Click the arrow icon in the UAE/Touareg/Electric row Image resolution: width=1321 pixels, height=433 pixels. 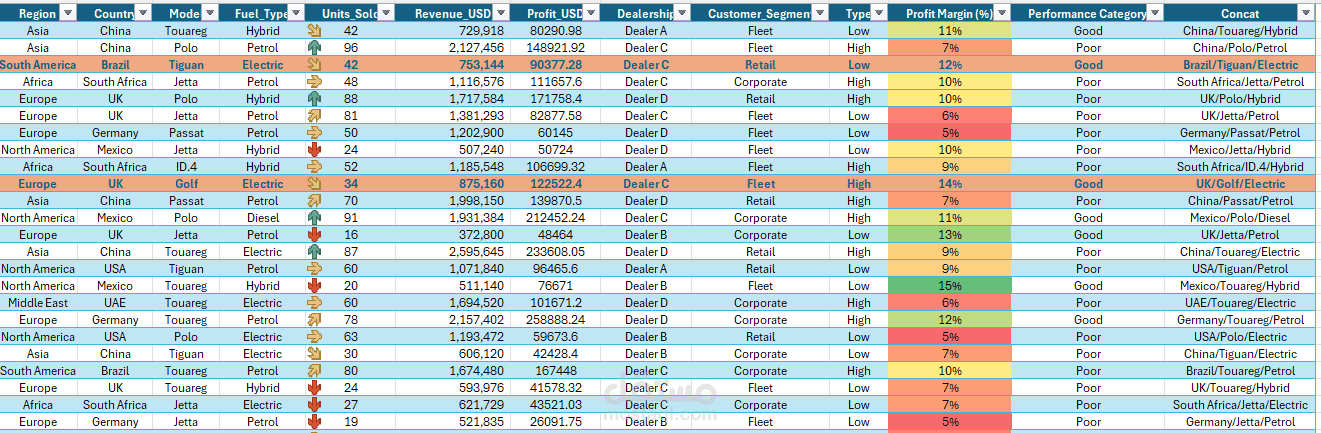click(315, 303)
